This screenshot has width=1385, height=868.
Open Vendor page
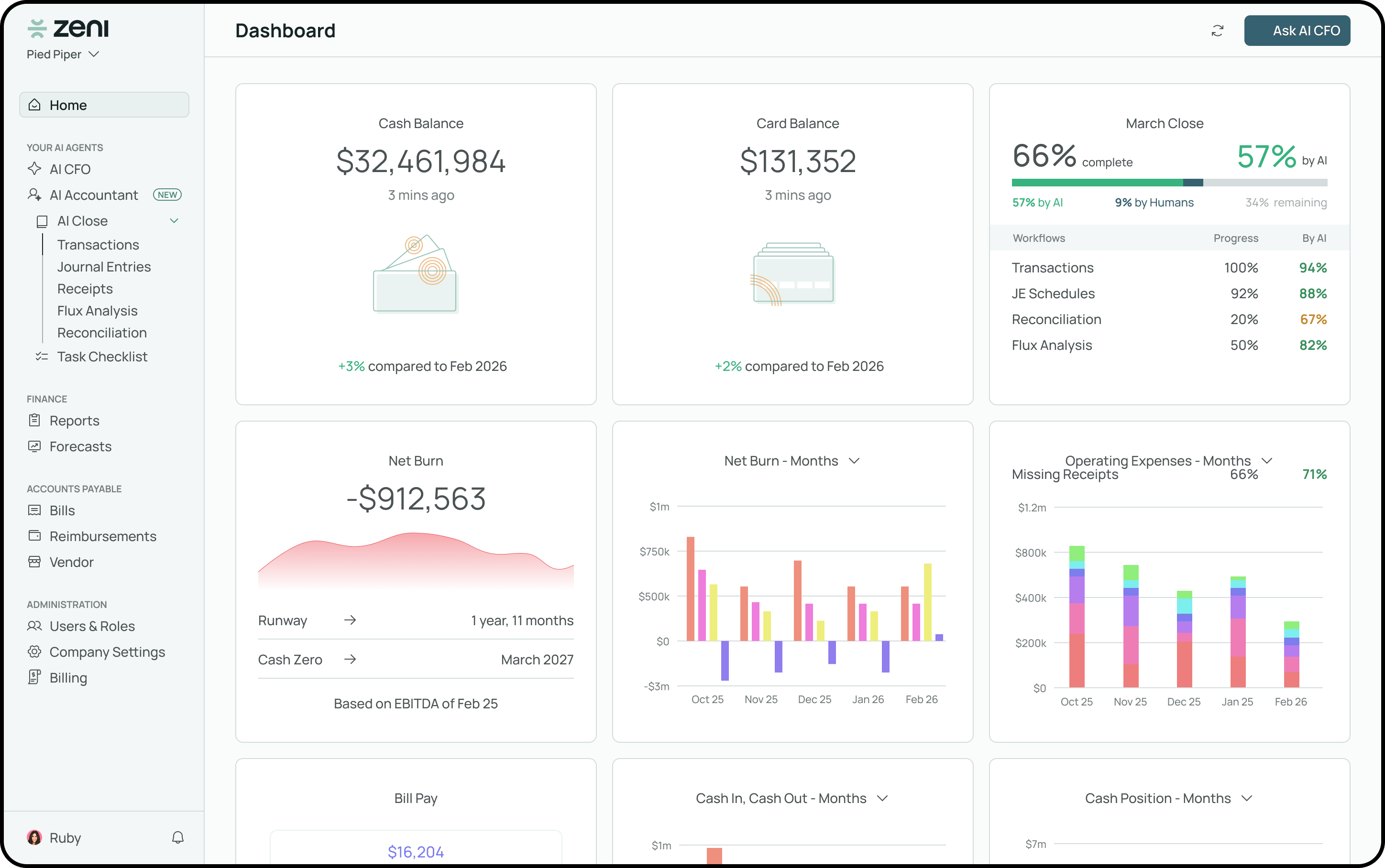pyautogui.click(x=71, y=562)
